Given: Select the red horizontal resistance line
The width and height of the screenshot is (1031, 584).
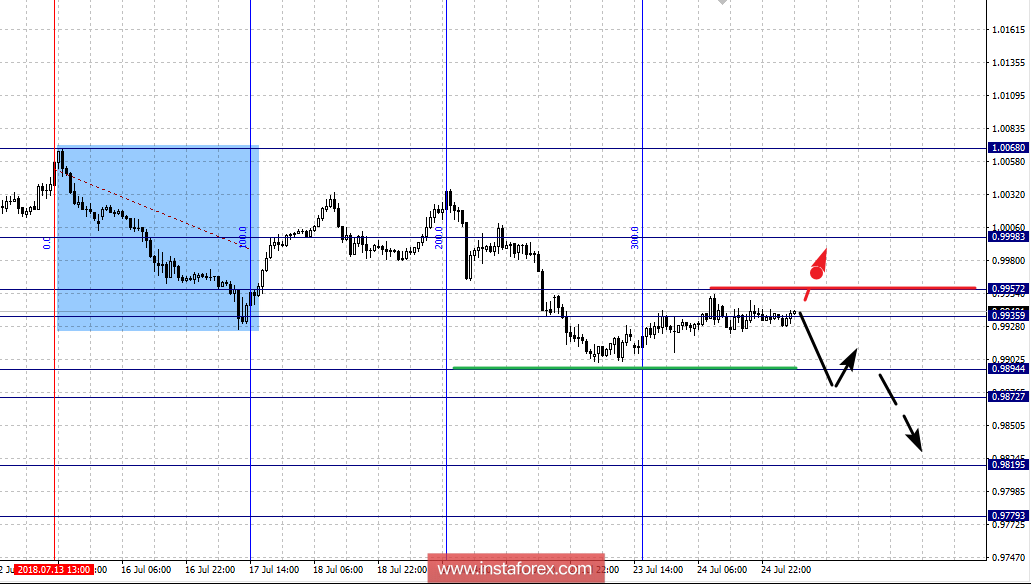Looking at the screenshot, I should coord(842,287).
